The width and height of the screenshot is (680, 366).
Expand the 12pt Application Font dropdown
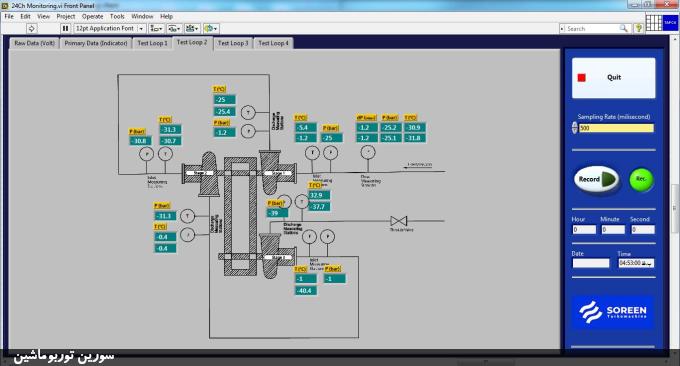[141, 29]
